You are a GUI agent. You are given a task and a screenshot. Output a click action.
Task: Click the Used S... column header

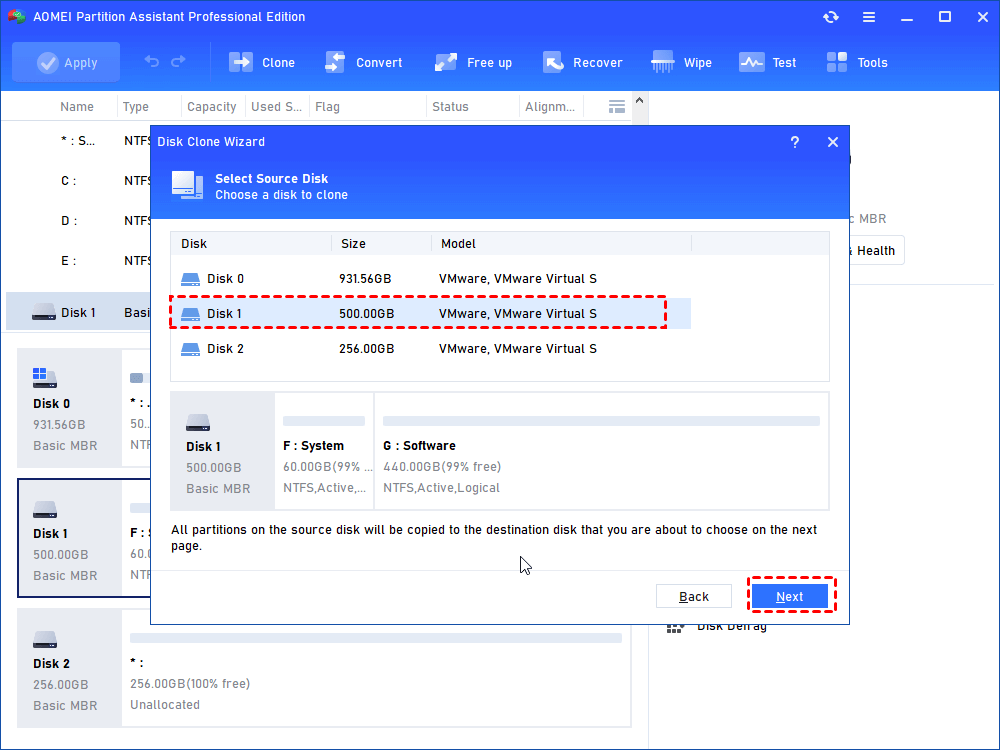[x=276, y=107]
